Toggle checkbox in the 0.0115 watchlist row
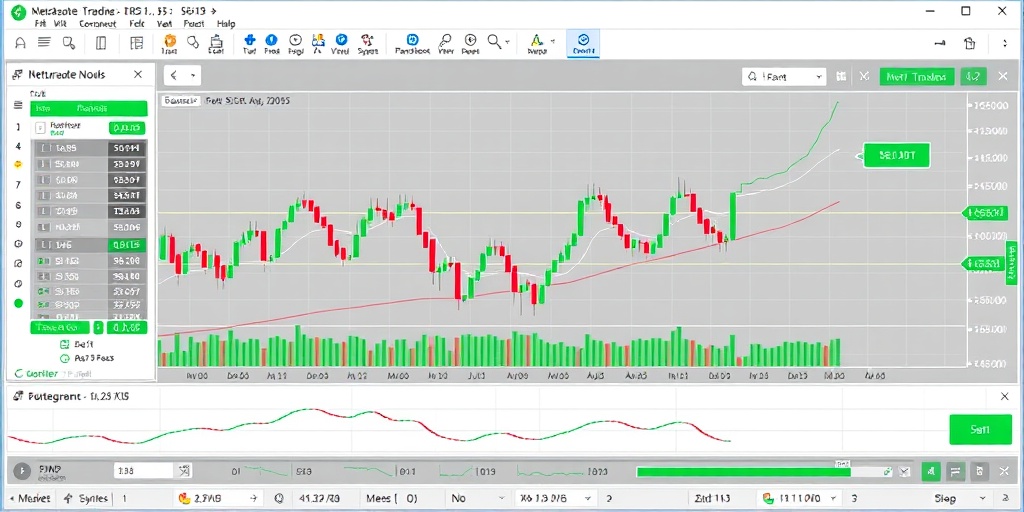This screenshot has width=1024, height=512. (x=42, y=244)
